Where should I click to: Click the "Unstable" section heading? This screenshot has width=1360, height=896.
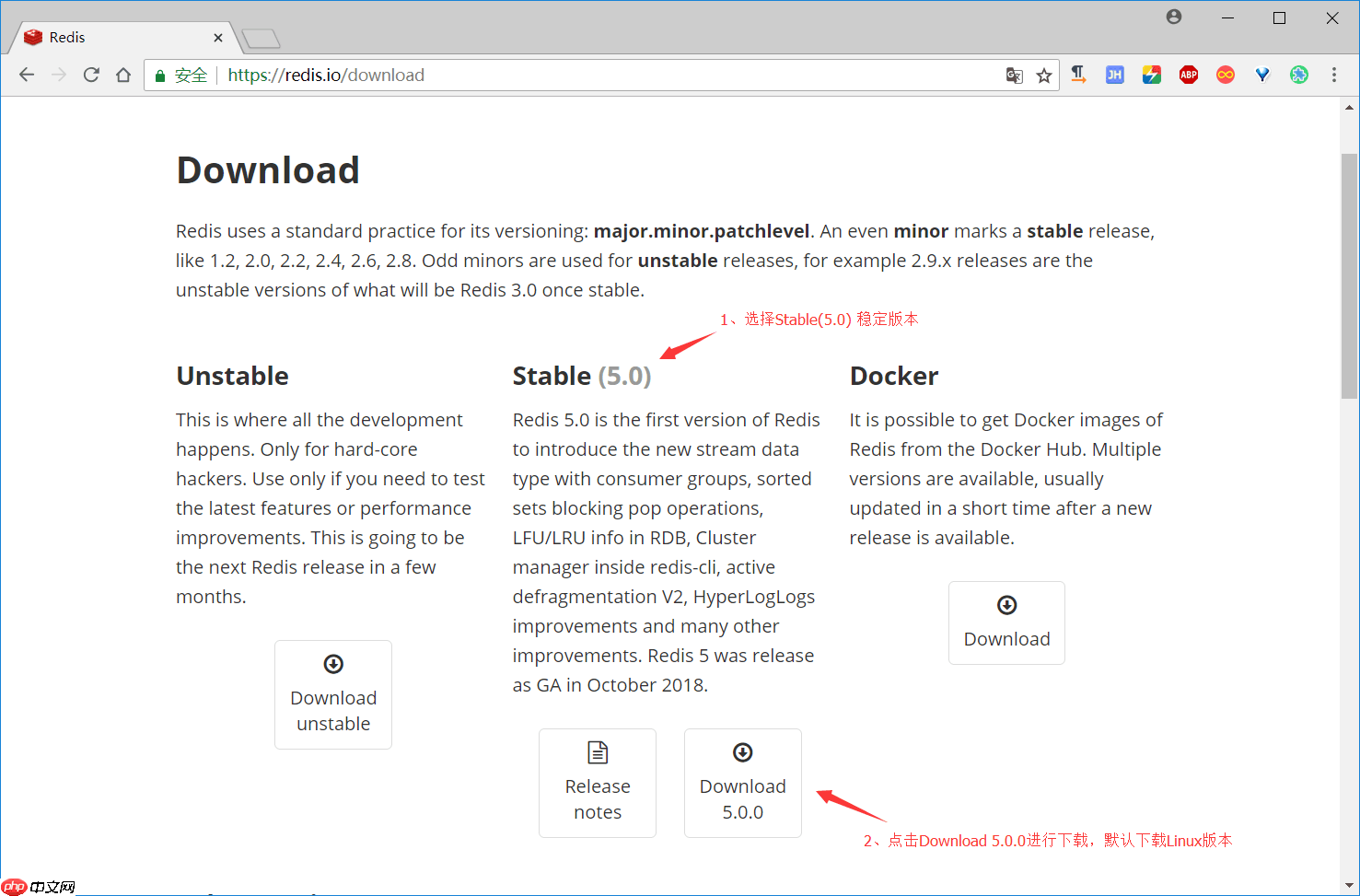pos(232,376)
